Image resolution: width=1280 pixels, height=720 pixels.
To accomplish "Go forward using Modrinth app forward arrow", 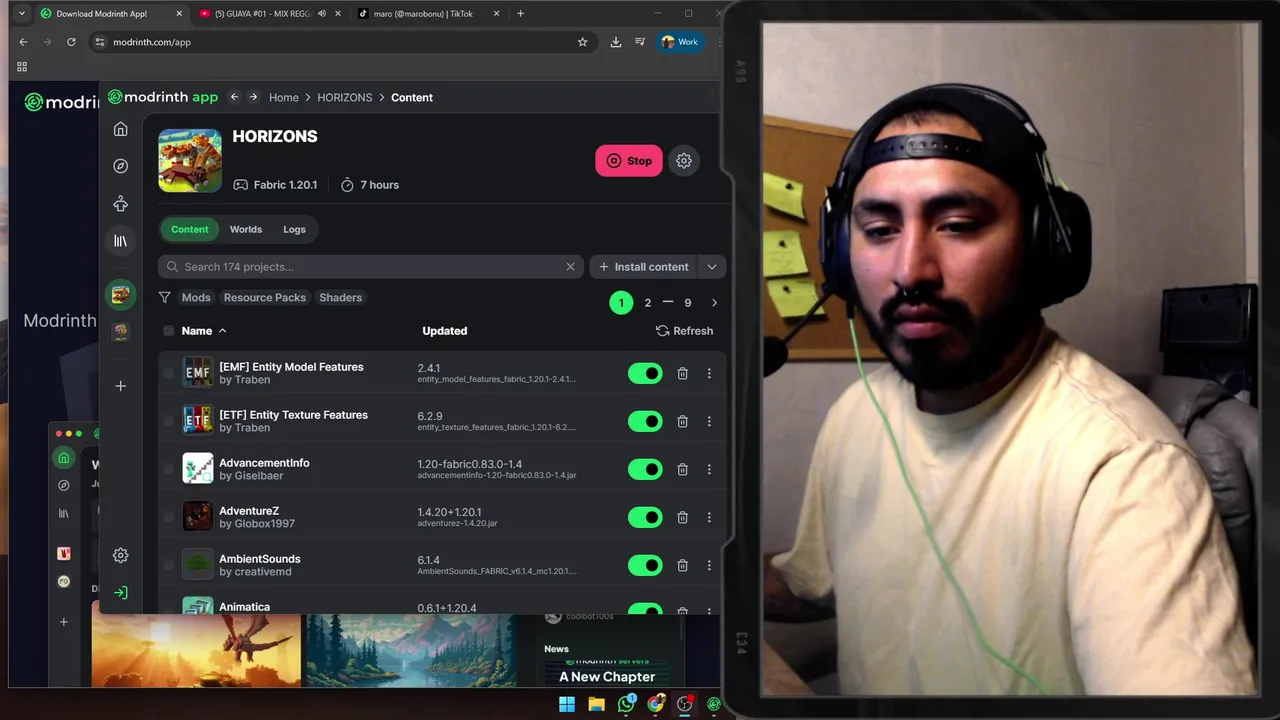I will [x=253, y=97].
